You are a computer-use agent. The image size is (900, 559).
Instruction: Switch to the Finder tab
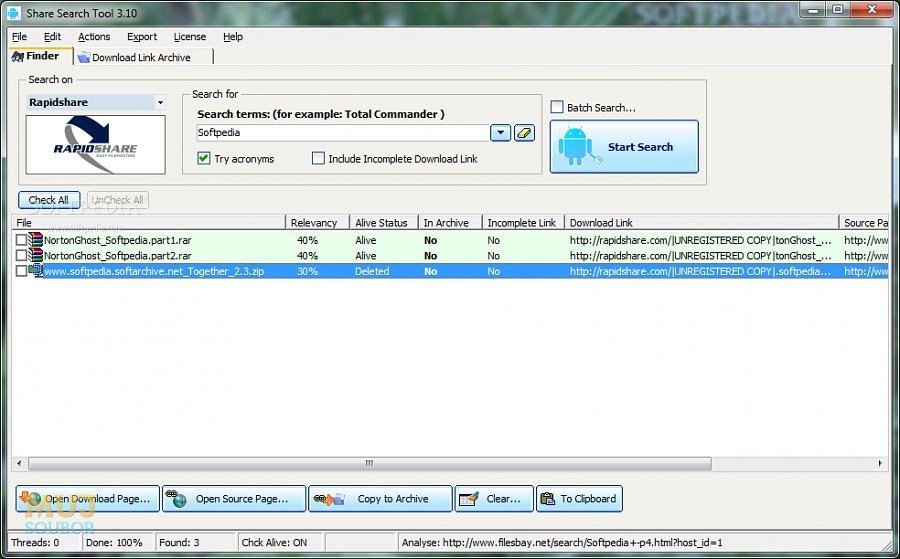41,56
